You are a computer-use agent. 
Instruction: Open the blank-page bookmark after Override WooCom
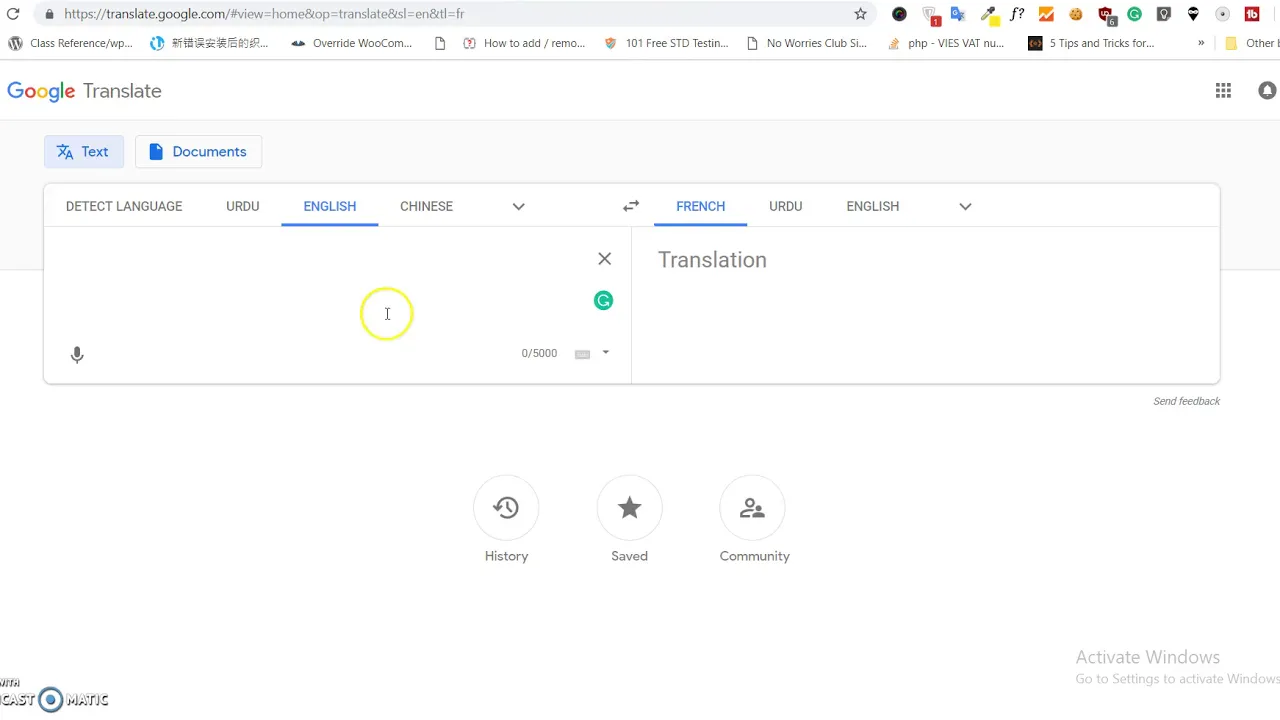tap(440, 43)
